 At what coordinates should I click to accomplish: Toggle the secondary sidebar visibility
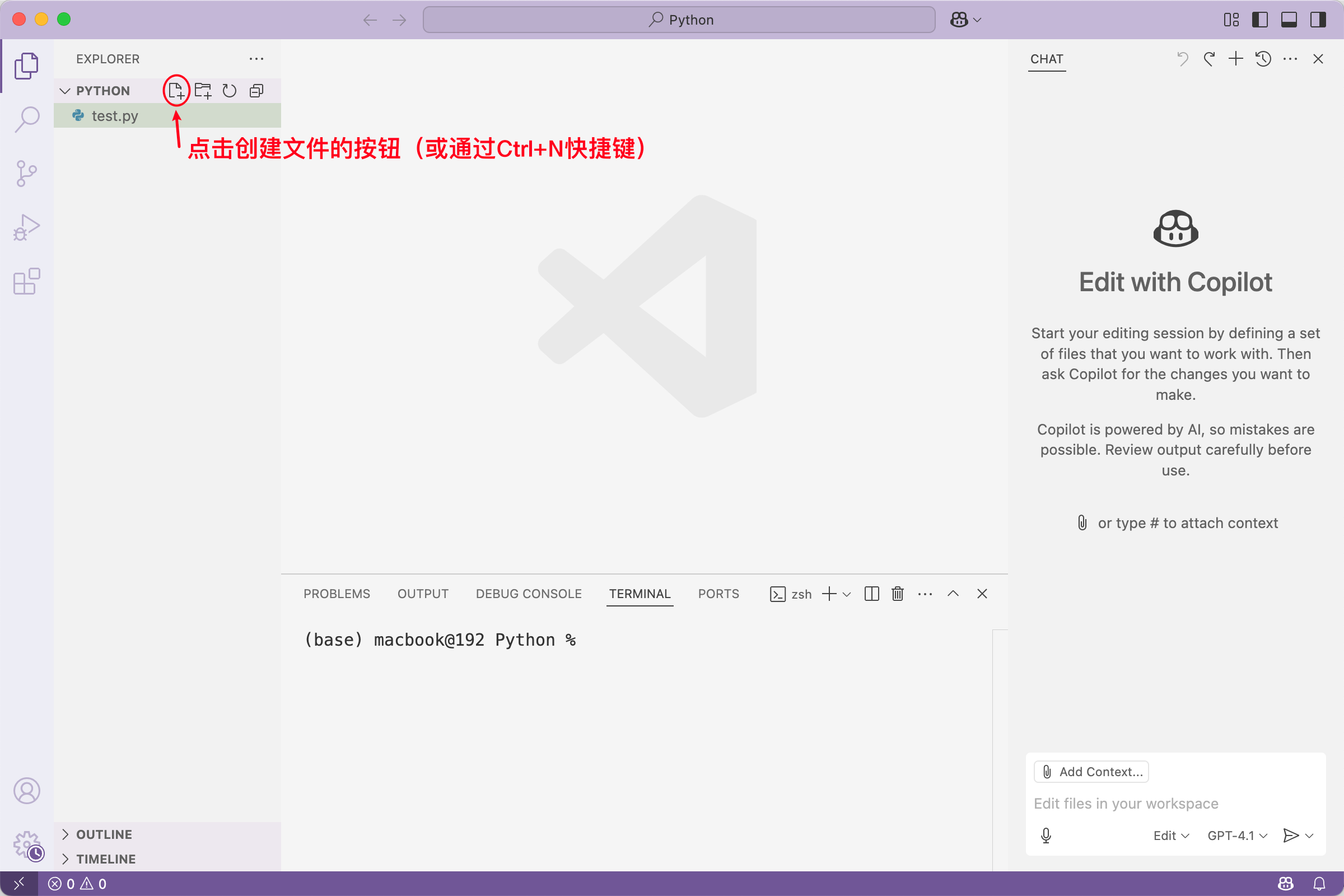pyautogui.click(x=1317, y=19)
